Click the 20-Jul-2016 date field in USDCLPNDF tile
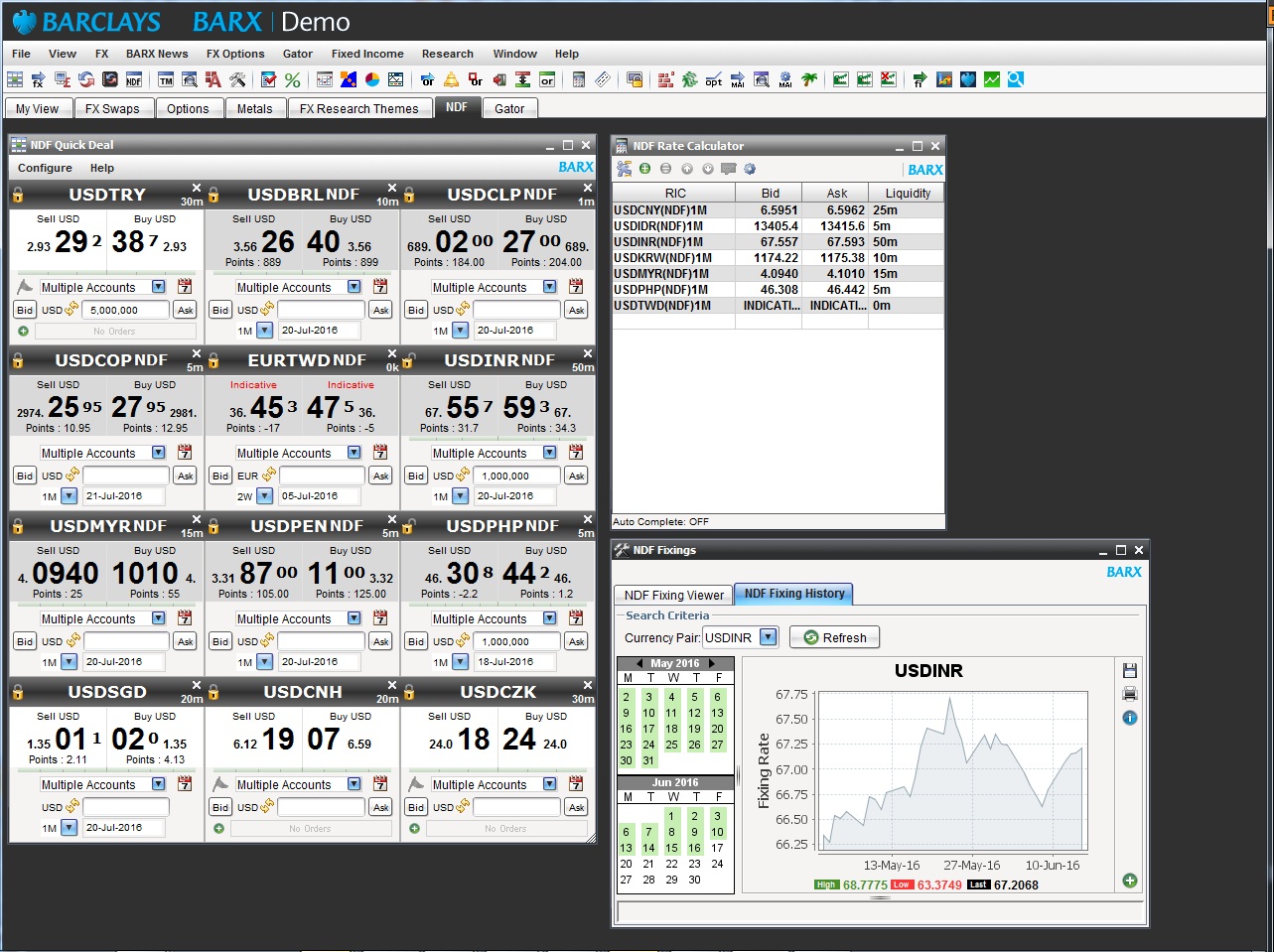Screen dimensions: 1274x952 [517, 331]
